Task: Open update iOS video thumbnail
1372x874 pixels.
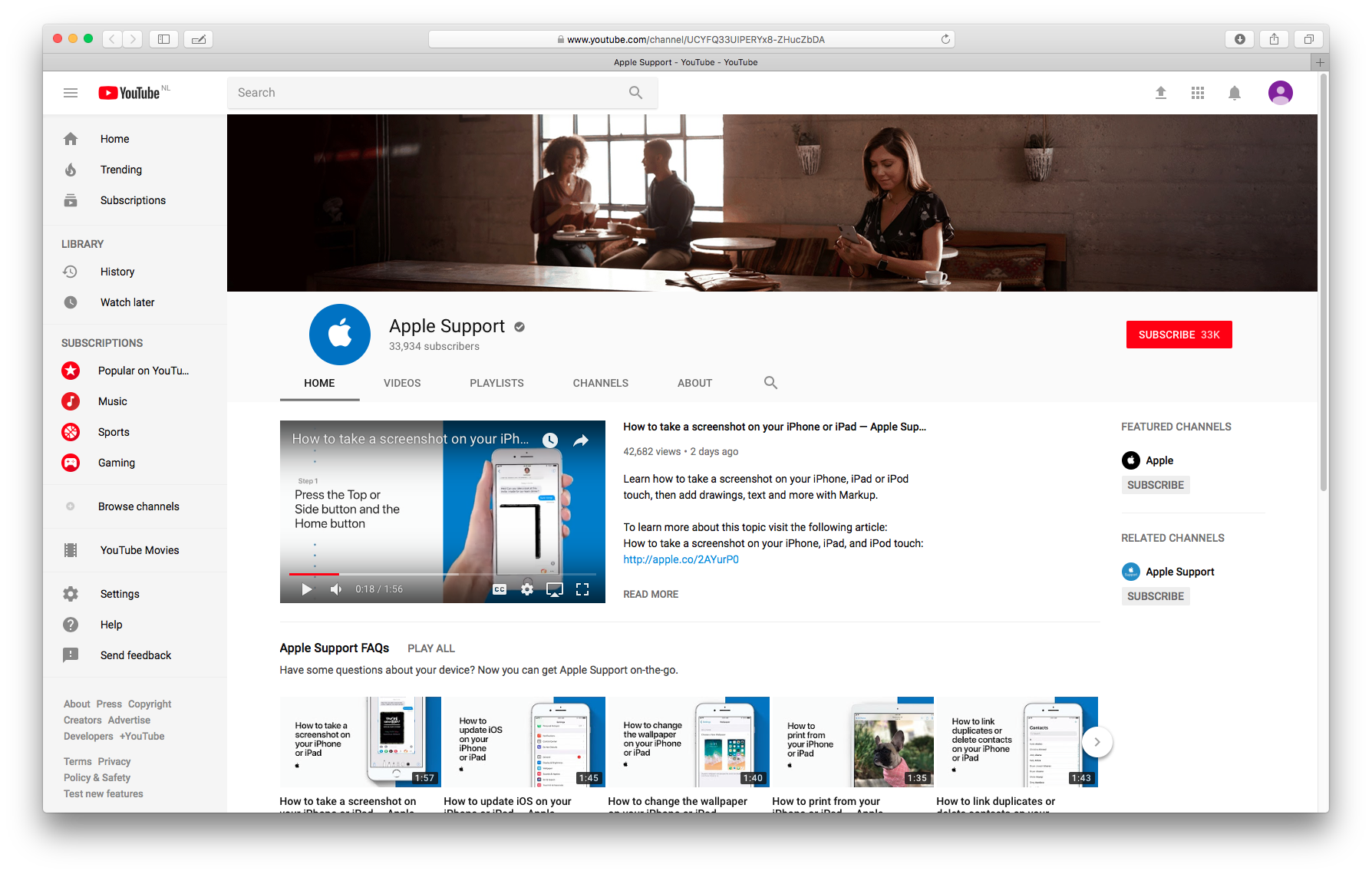Action: click(524, 742)
